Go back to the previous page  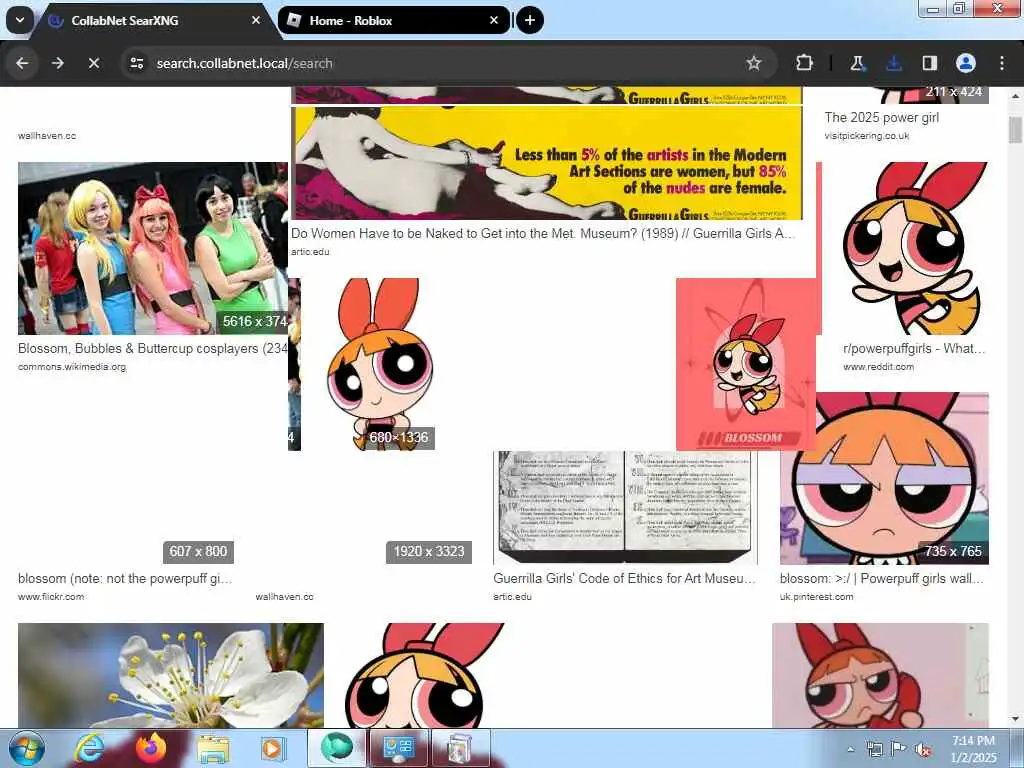22,63
